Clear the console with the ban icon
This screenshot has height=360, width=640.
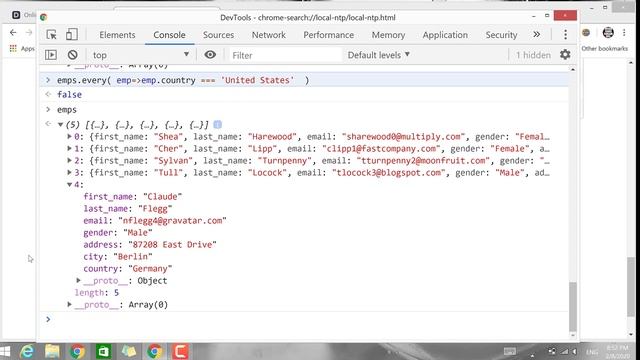pos(73,55)
